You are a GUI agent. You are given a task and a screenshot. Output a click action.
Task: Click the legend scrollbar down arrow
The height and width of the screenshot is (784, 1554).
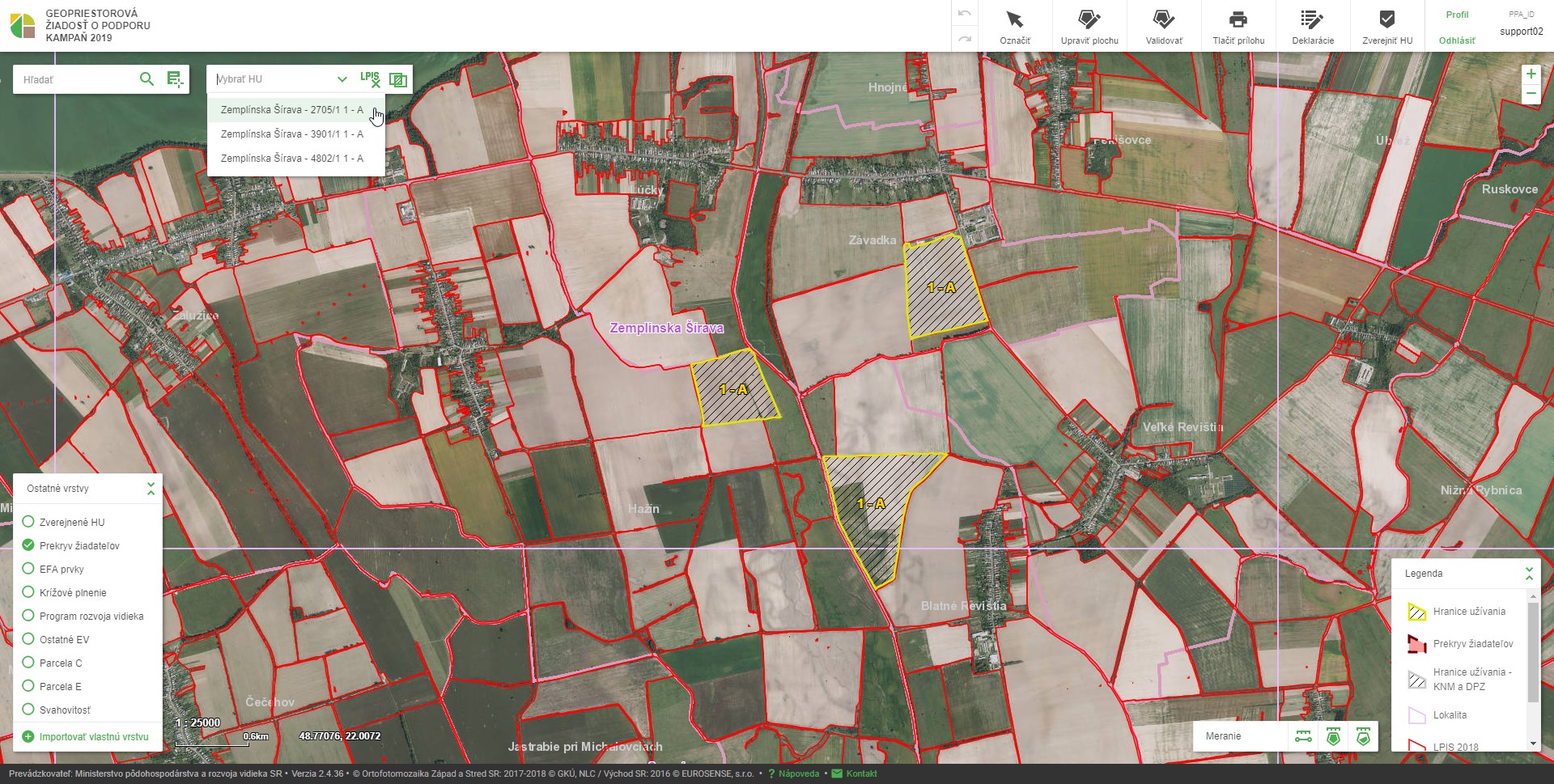(x=1533, y=744)
